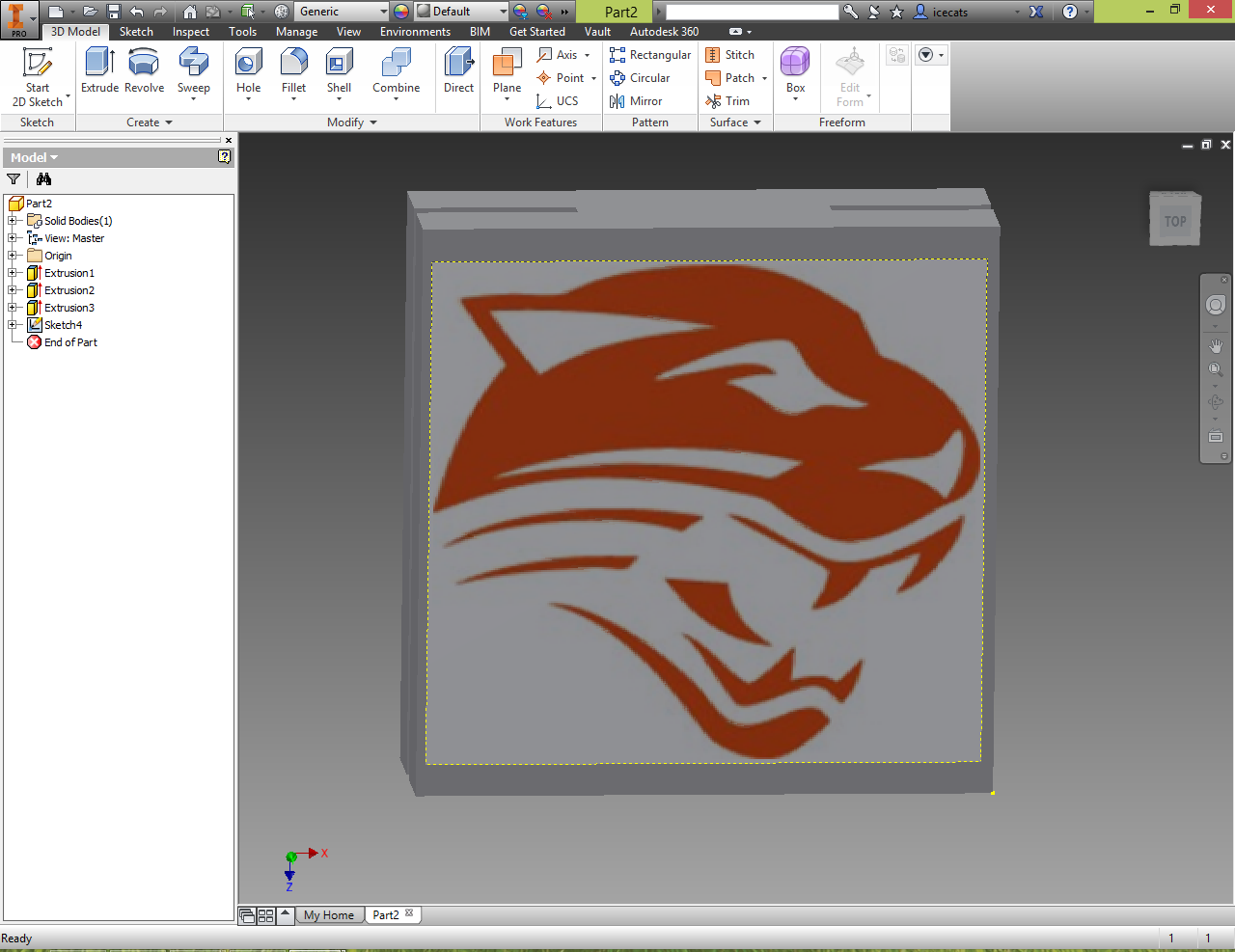
Task: Open the Generic material dropdown
Action: click(342, 12)
